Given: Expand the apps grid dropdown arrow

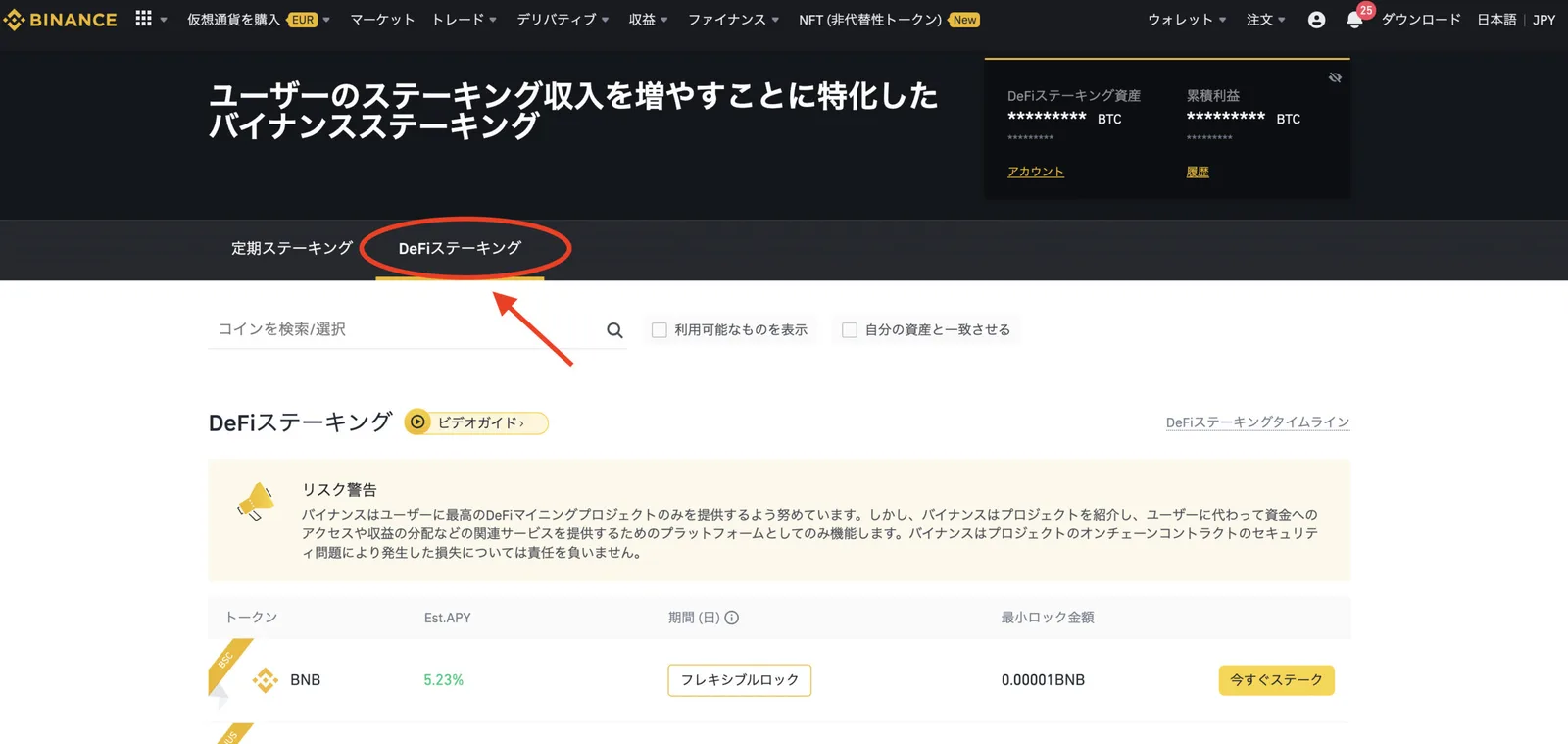Looking at the screenshot, I should [164, 20].
